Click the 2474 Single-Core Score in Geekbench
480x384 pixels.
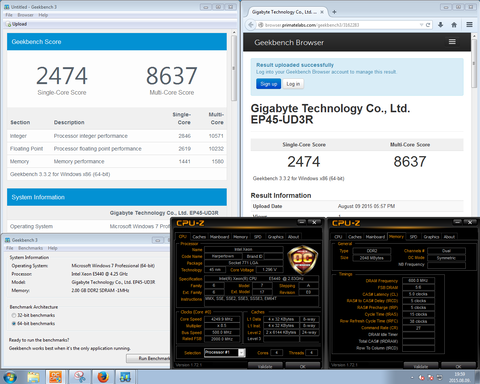tap(62, 76)
